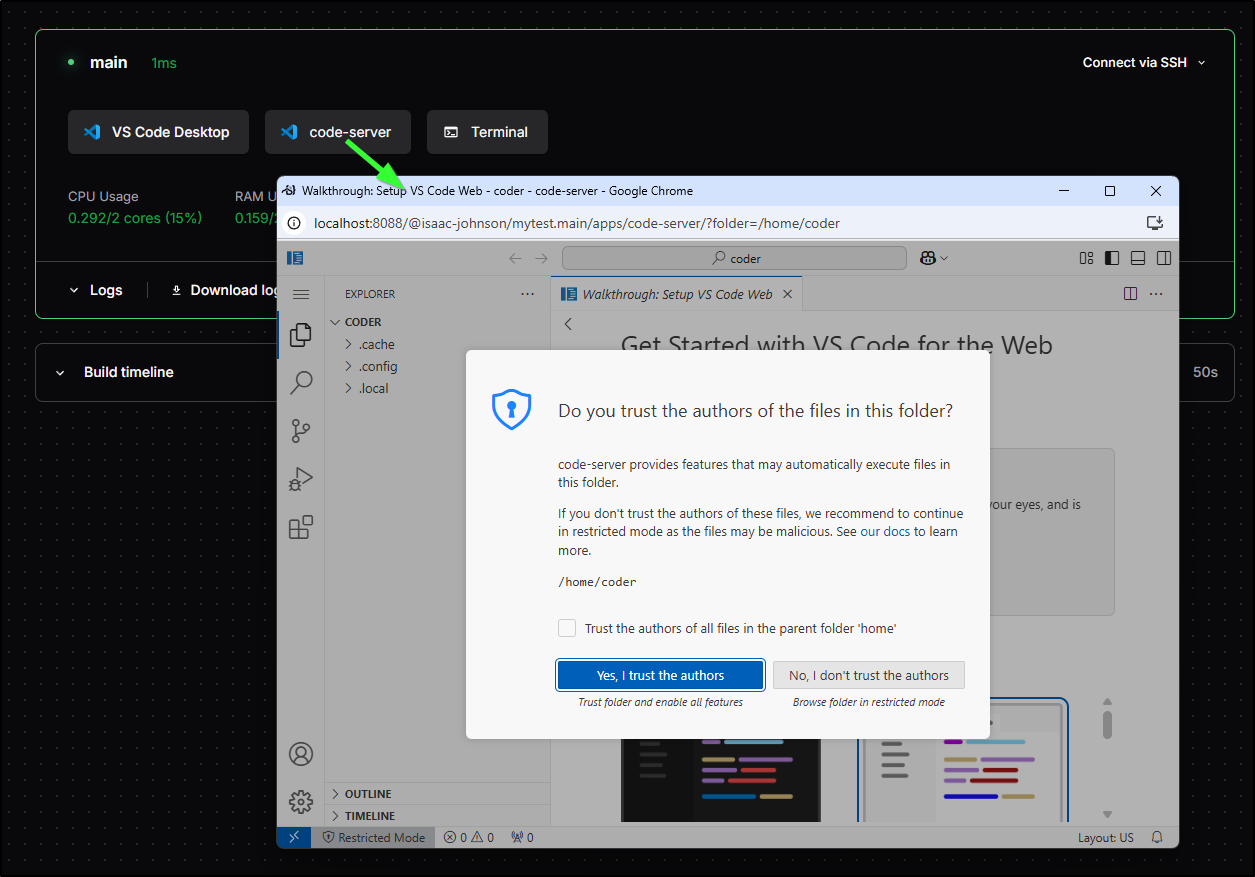Click 'No, I don't trust the authors' button
The width and height of the screenshot is (1255, 877).
click(869, 675)
